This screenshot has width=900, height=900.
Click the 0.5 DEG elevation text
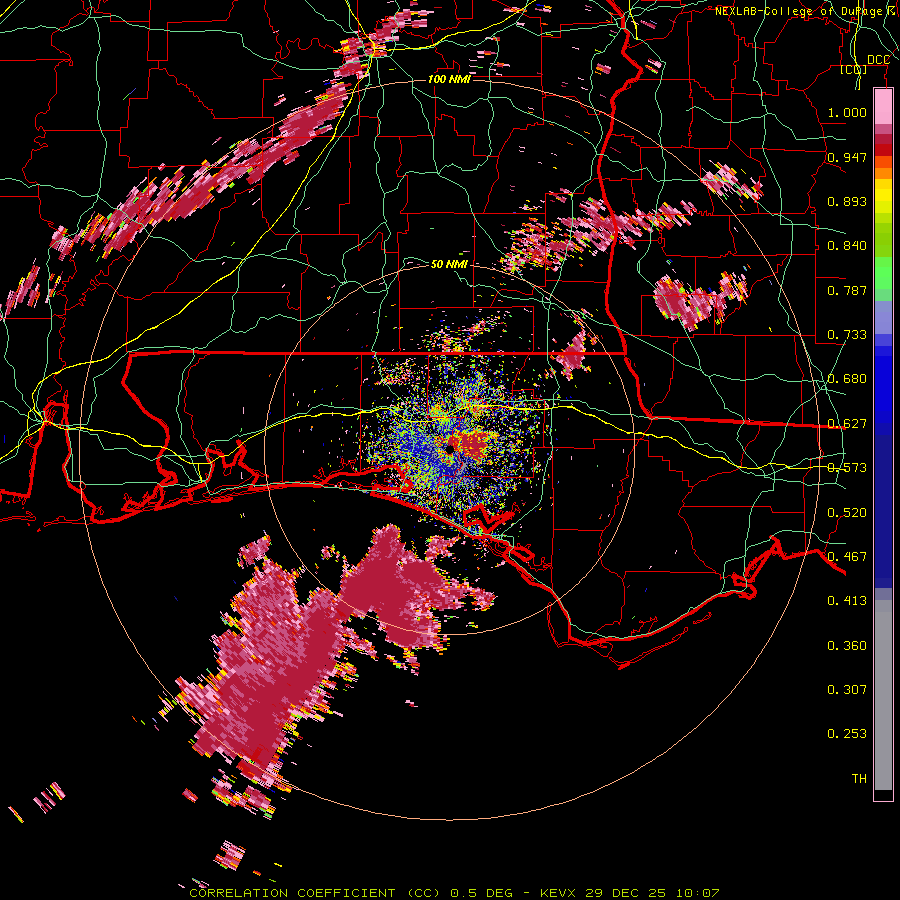pos(481,893)
